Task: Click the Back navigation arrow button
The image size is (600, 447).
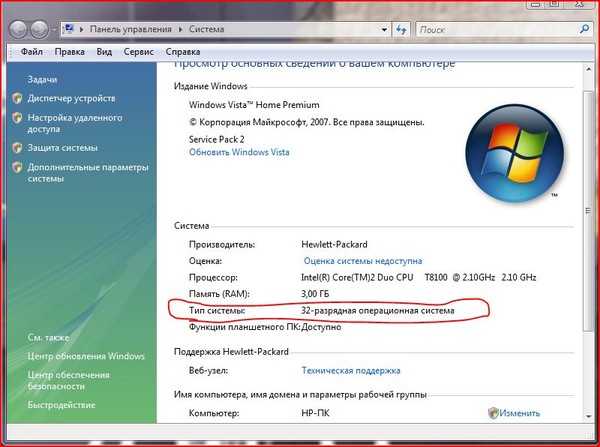Action: point(18,29)
